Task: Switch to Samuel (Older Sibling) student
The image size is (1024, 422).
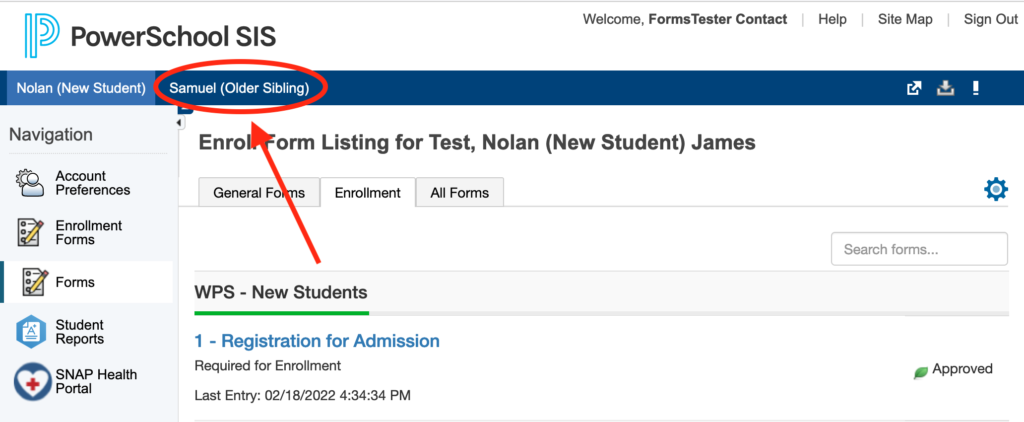Action: click(239, 88)
